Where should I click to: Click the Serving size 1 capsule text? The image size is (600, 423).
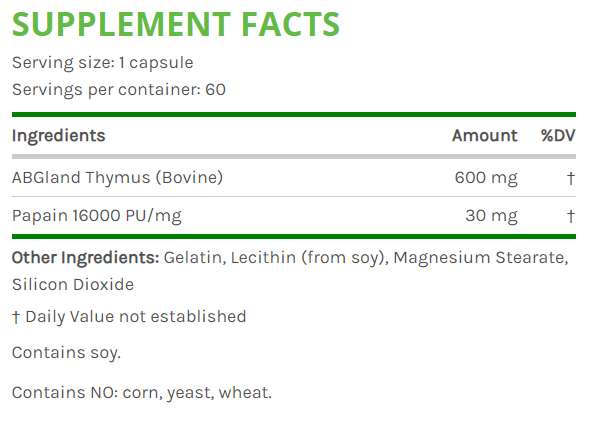pos(102,63)
